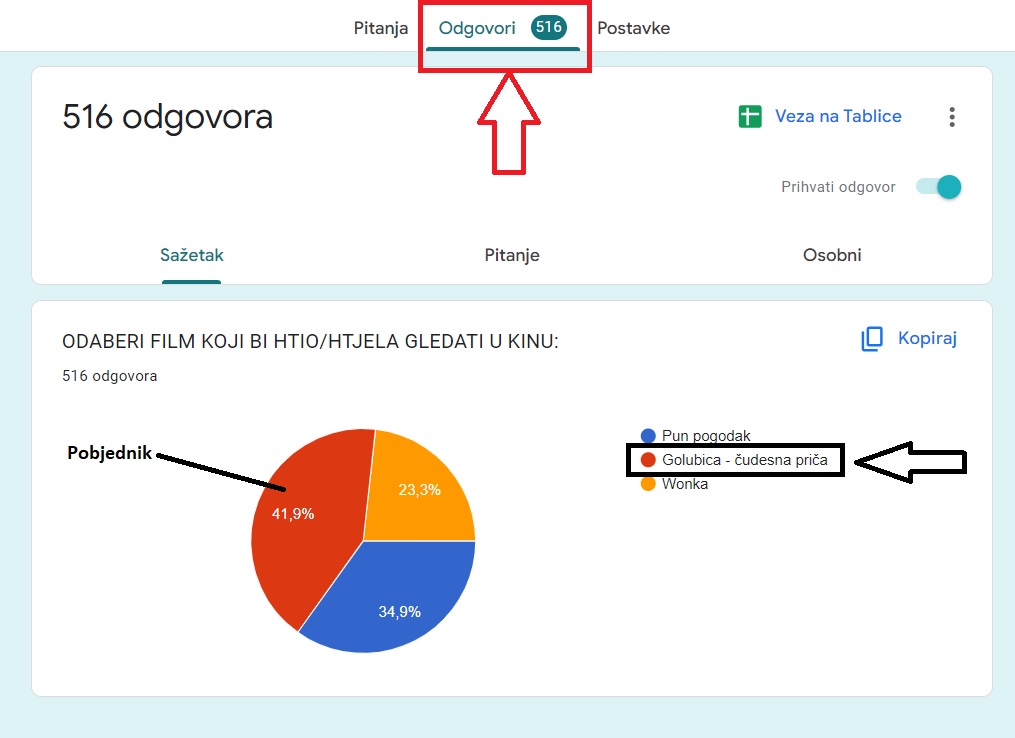
Task: Select the Sažetak sub-tab
Action: pyautogui.click(x=192, y=255)
